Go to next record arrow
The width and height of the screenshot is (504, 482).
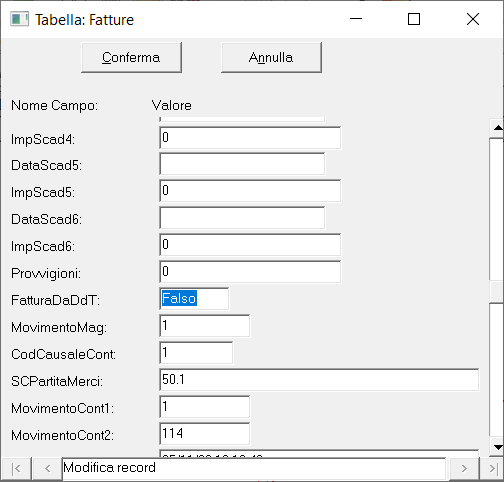point(464,469)
